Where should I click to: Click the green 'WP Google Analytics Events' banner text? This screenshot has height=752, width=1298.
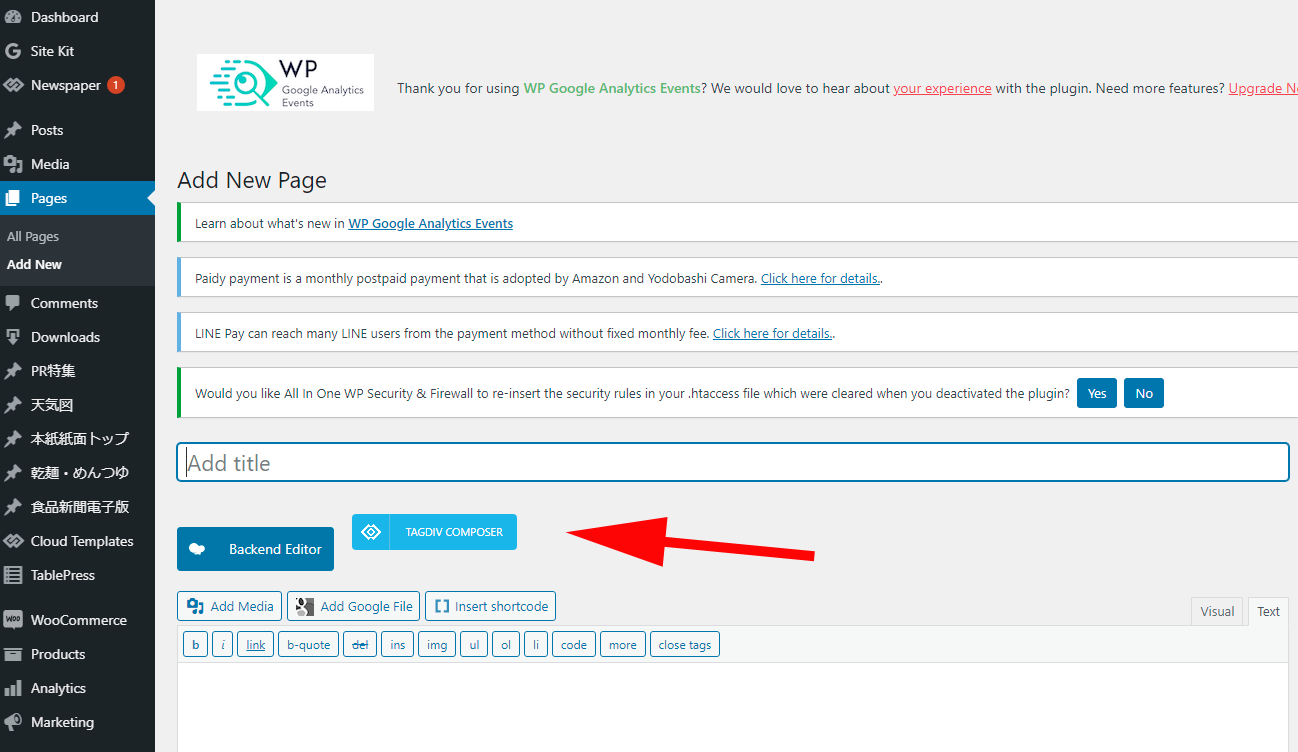[612, 88]
